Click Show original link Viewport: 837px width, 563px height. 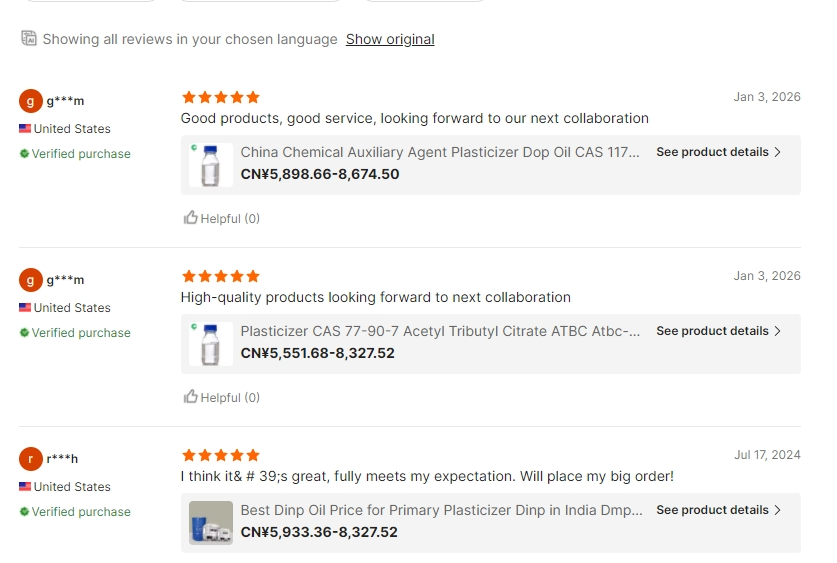click(390, 39)
